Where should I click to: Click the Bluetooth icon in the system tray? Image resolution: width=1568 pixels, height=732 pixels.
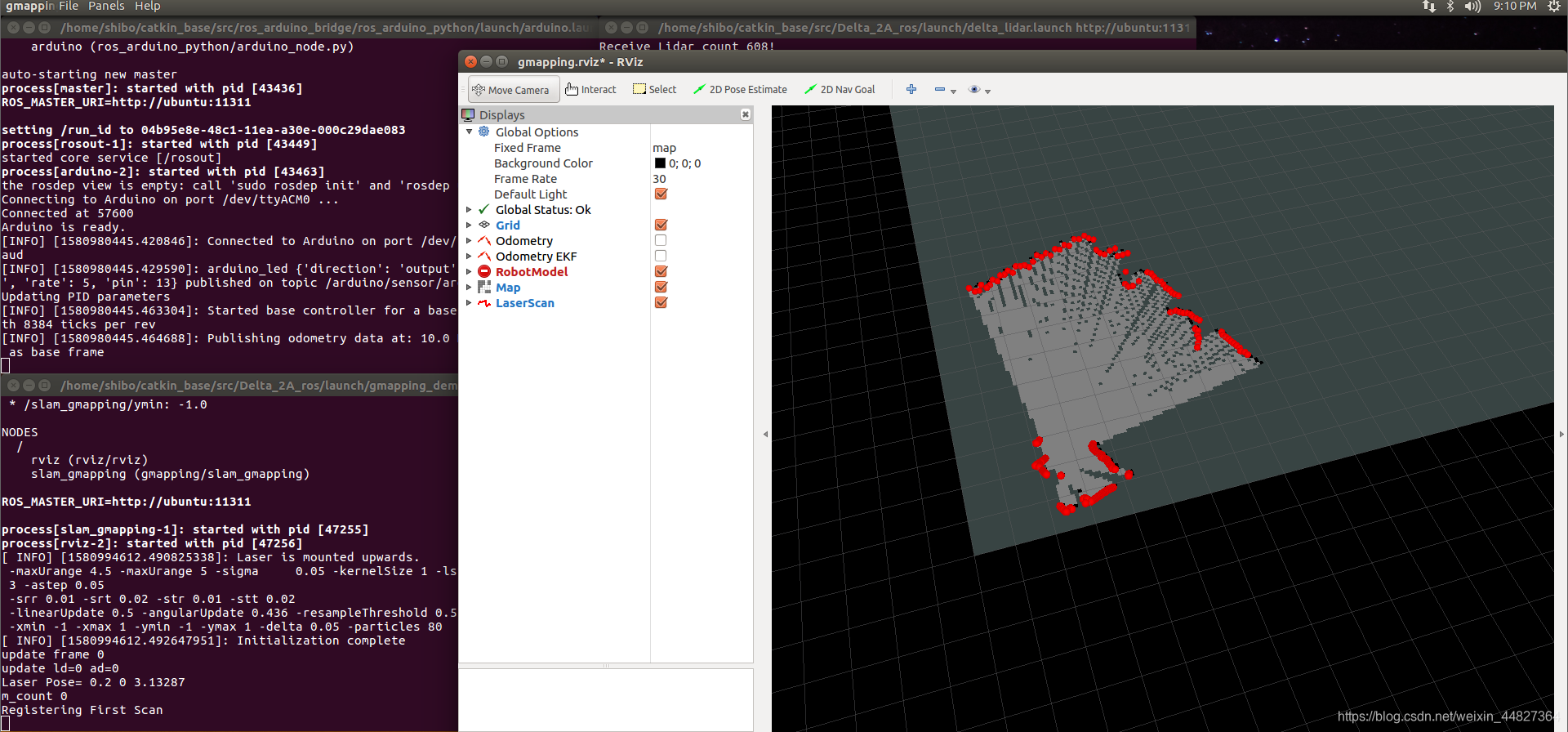tap(1450, 7)
